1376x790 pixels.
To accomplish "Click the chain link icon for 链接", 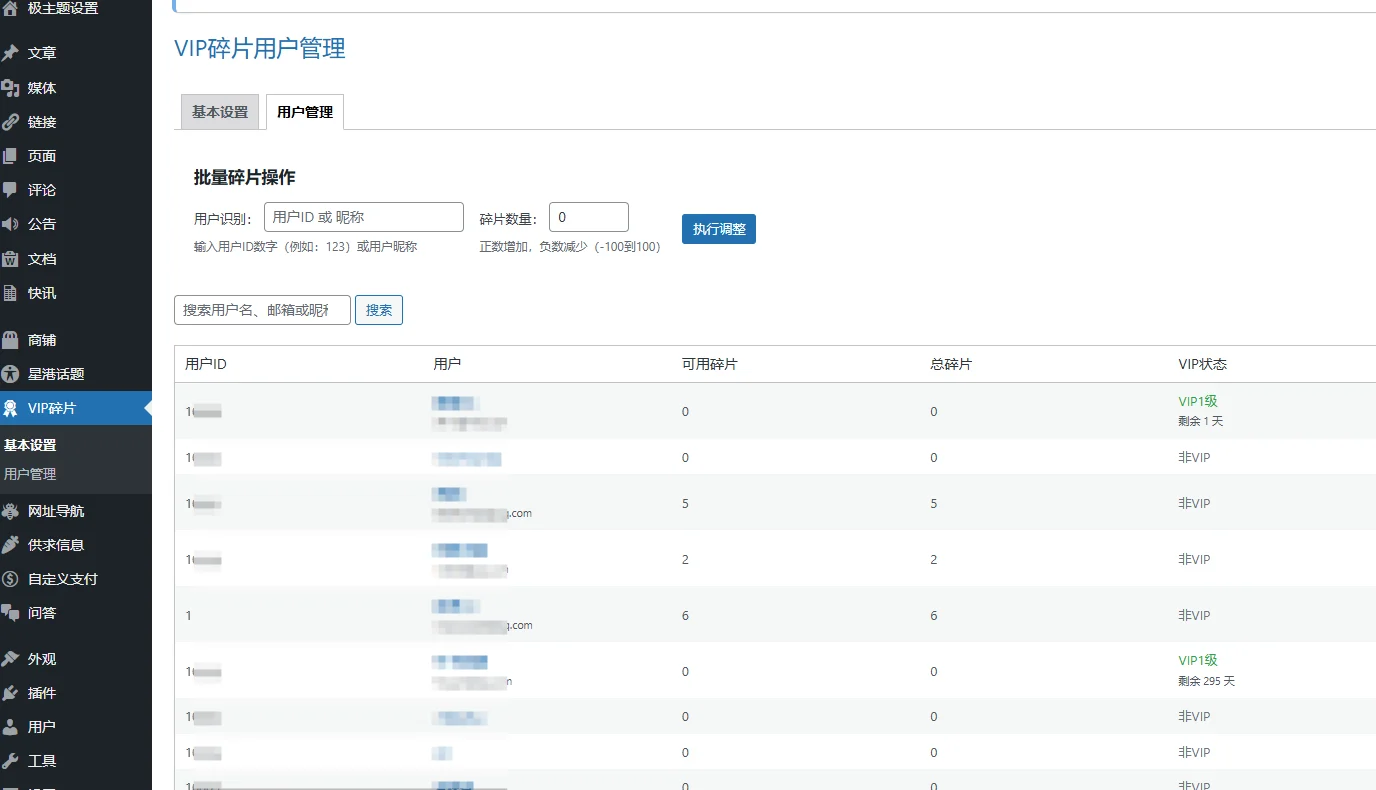I will (11, 122).
